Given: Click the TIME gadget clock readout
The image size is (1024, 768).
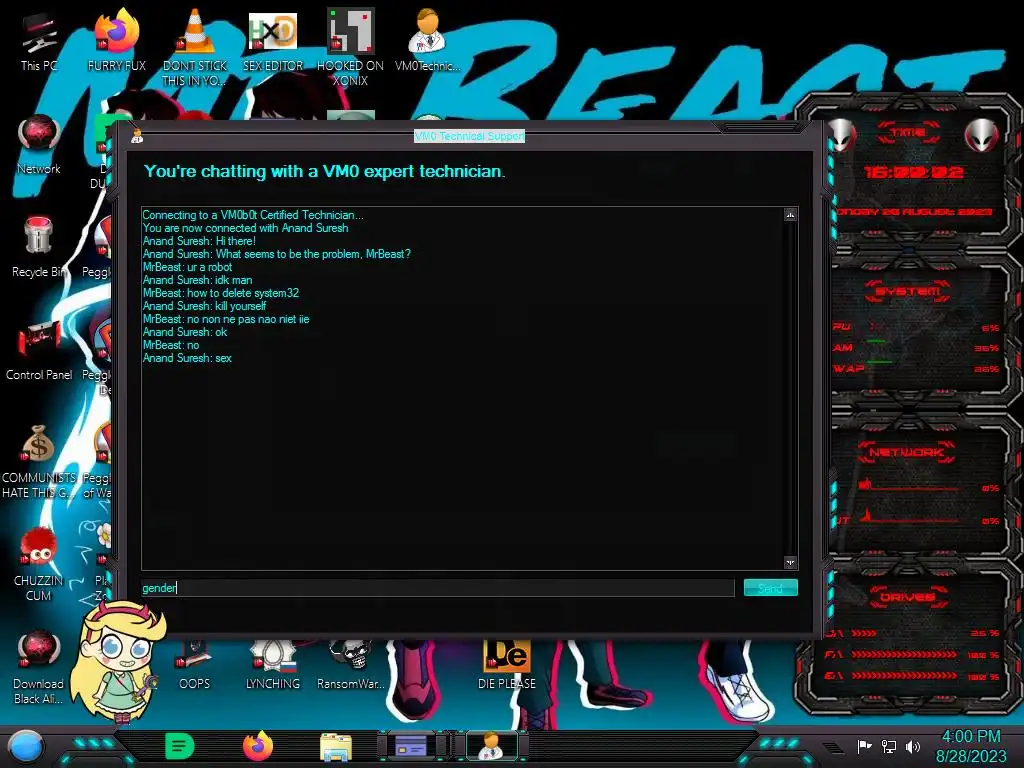Looking at the screenshot, I should point(913,172).
